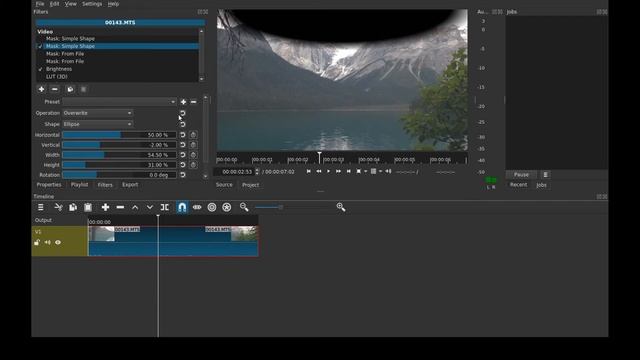
Task: Open the View menu
Action: click(71, 4)
